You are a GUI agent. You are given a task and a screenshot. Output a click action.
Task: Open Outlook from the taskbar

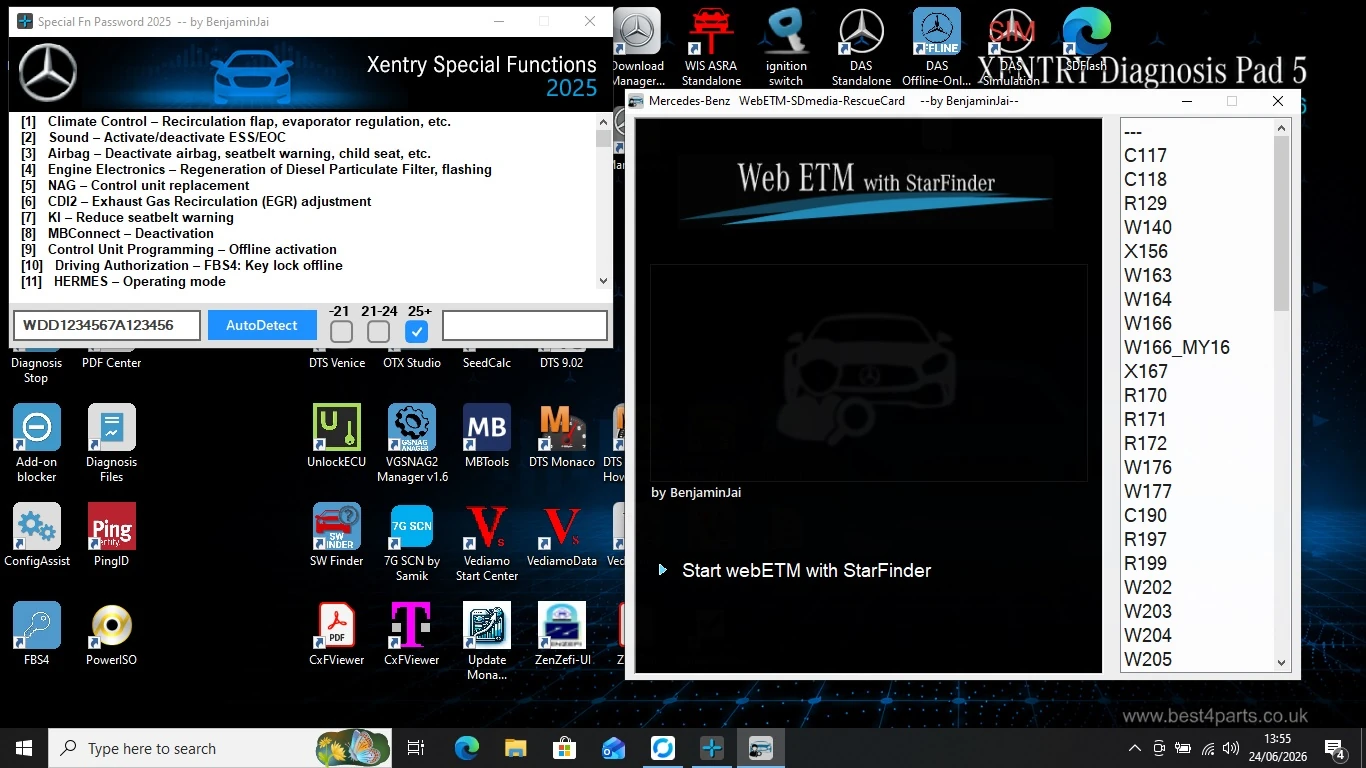coord(614,748)
